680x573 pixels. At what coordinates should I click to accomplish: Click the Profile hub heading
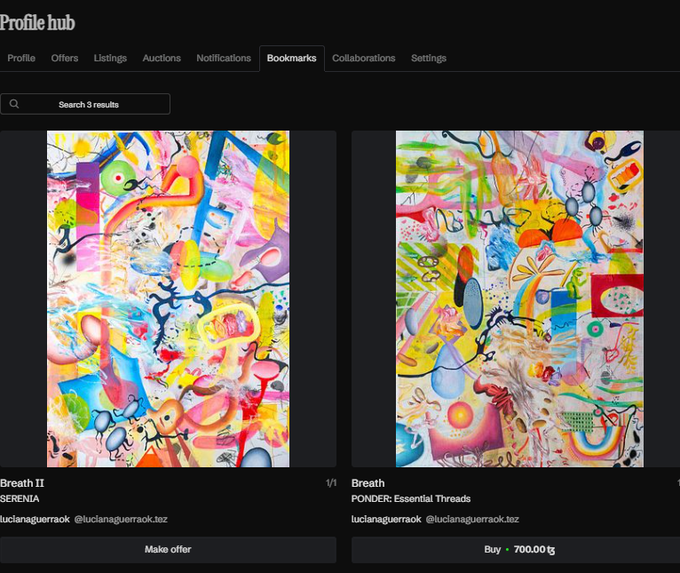[37, 23]
